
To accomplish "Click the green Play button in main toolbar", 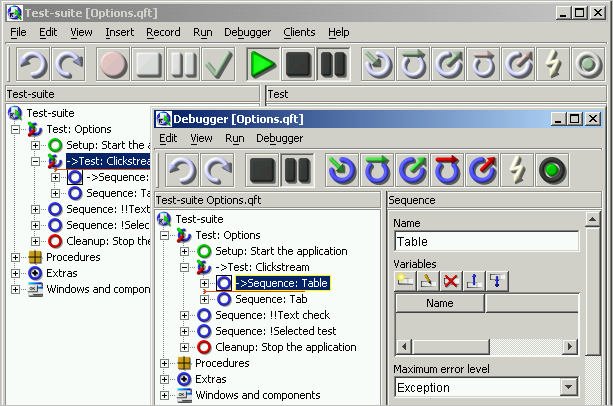I will click(264, 65).
